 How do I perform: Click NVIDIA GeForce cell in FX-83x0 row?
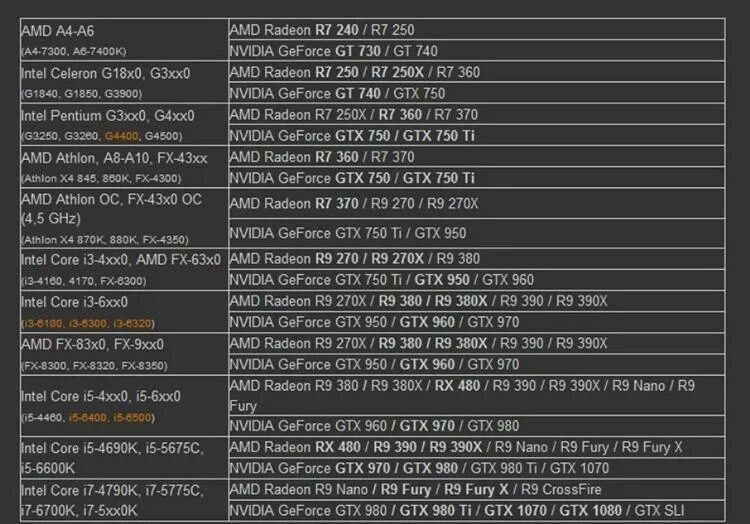(477, 364)
